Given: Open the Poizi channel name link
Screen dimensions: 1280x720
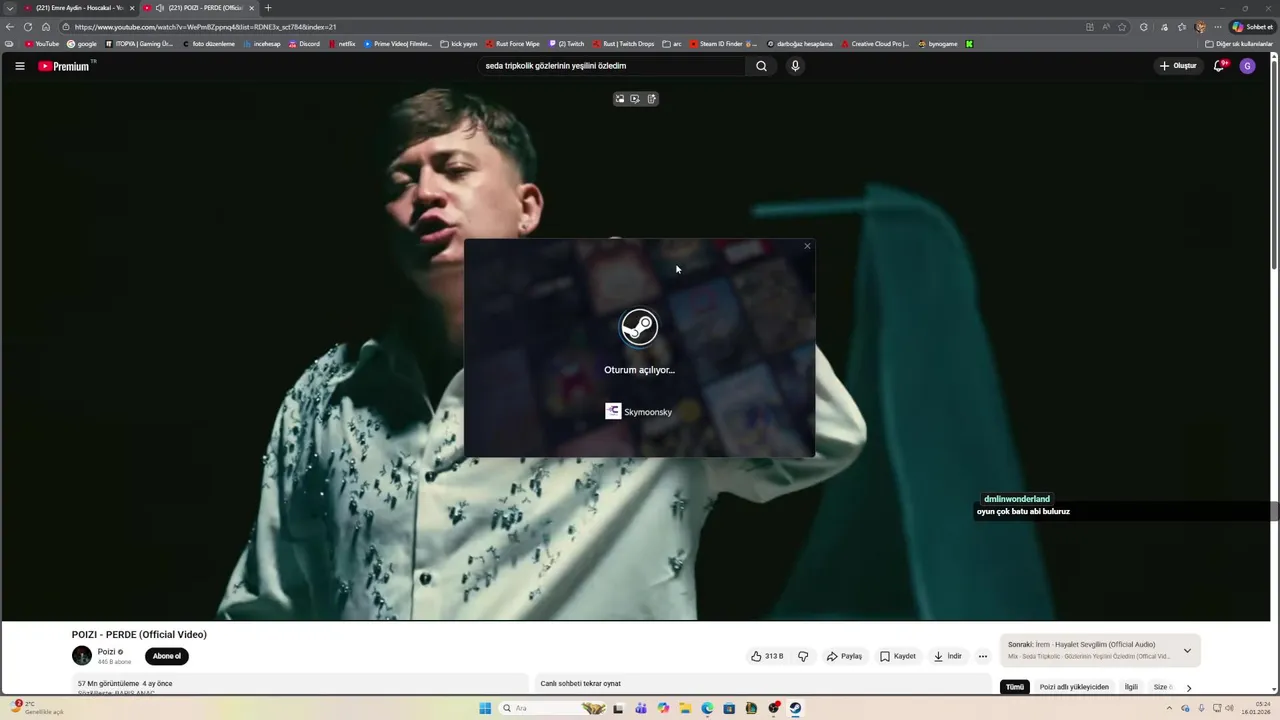Looking at the screenshot, I should pos(107,652).
